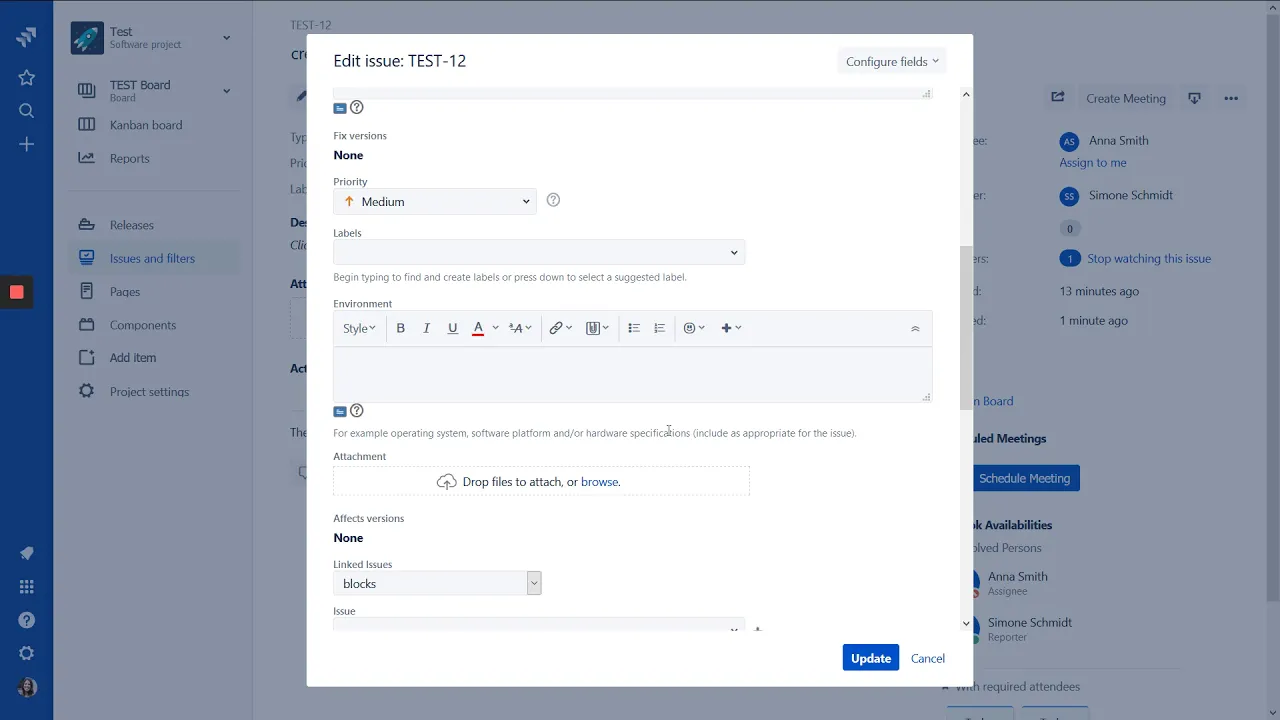
Task: Click reporter name Simone Schmidt
Action: pyautogui.click(x=1130, y=196)
